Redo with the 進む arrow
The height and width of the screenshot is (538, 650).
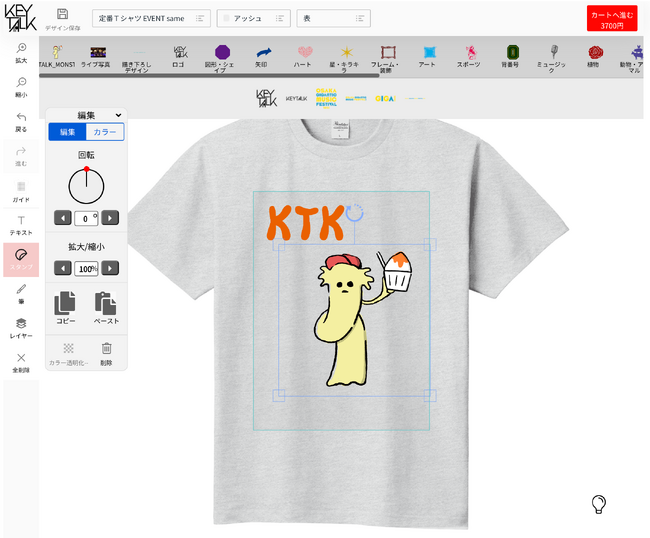pyautogui.click(x=21, y=156)
